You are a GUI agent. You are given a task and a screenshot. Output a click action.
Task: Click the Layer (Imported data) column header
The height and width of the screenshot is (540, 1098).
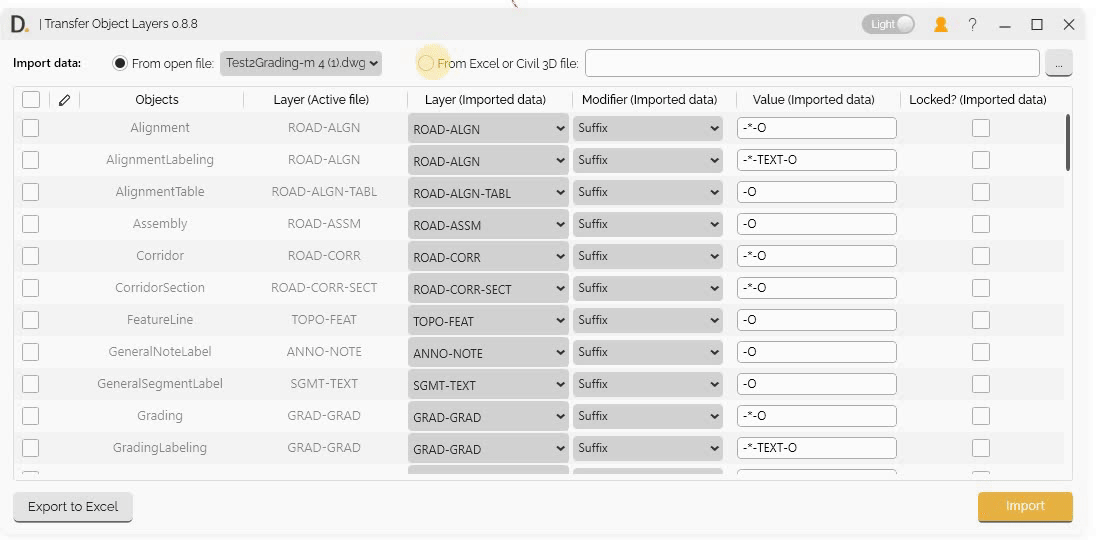[485, 99]
